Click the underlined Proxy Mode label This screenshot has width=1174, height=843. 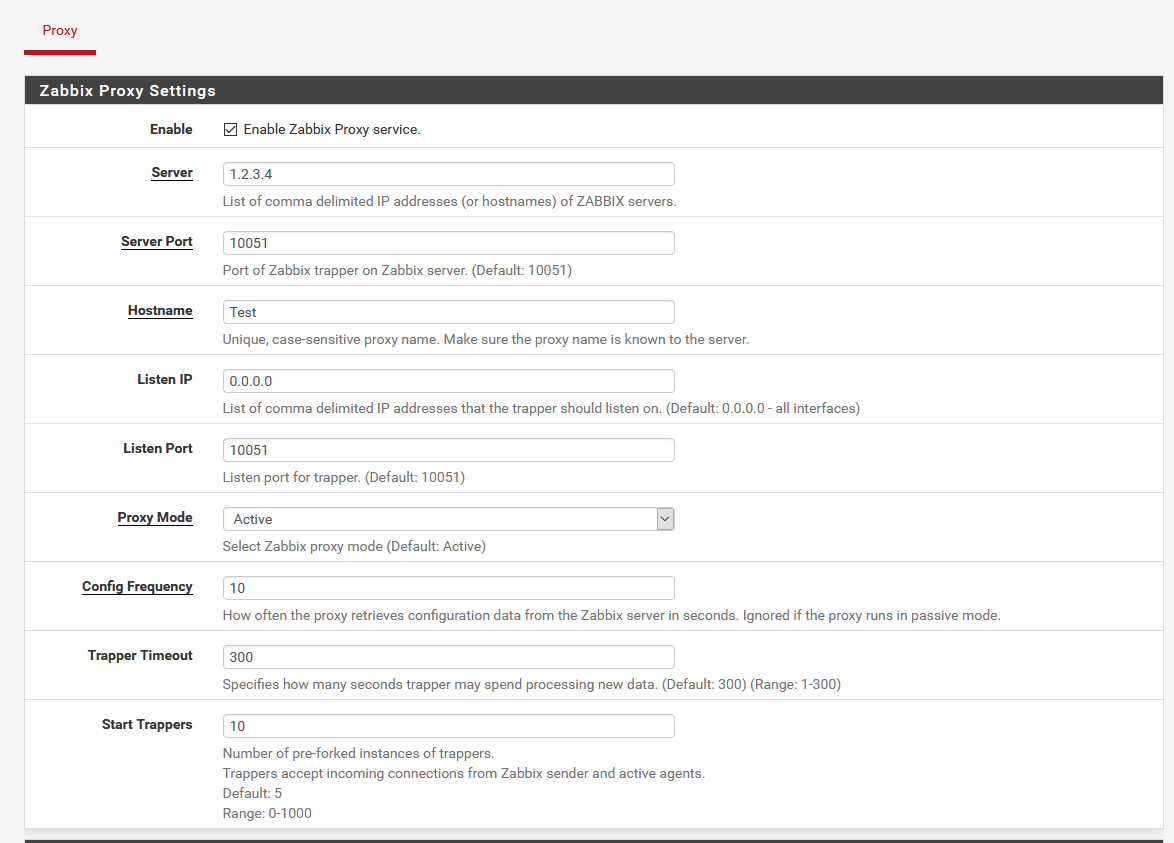(x=155, y=518)
